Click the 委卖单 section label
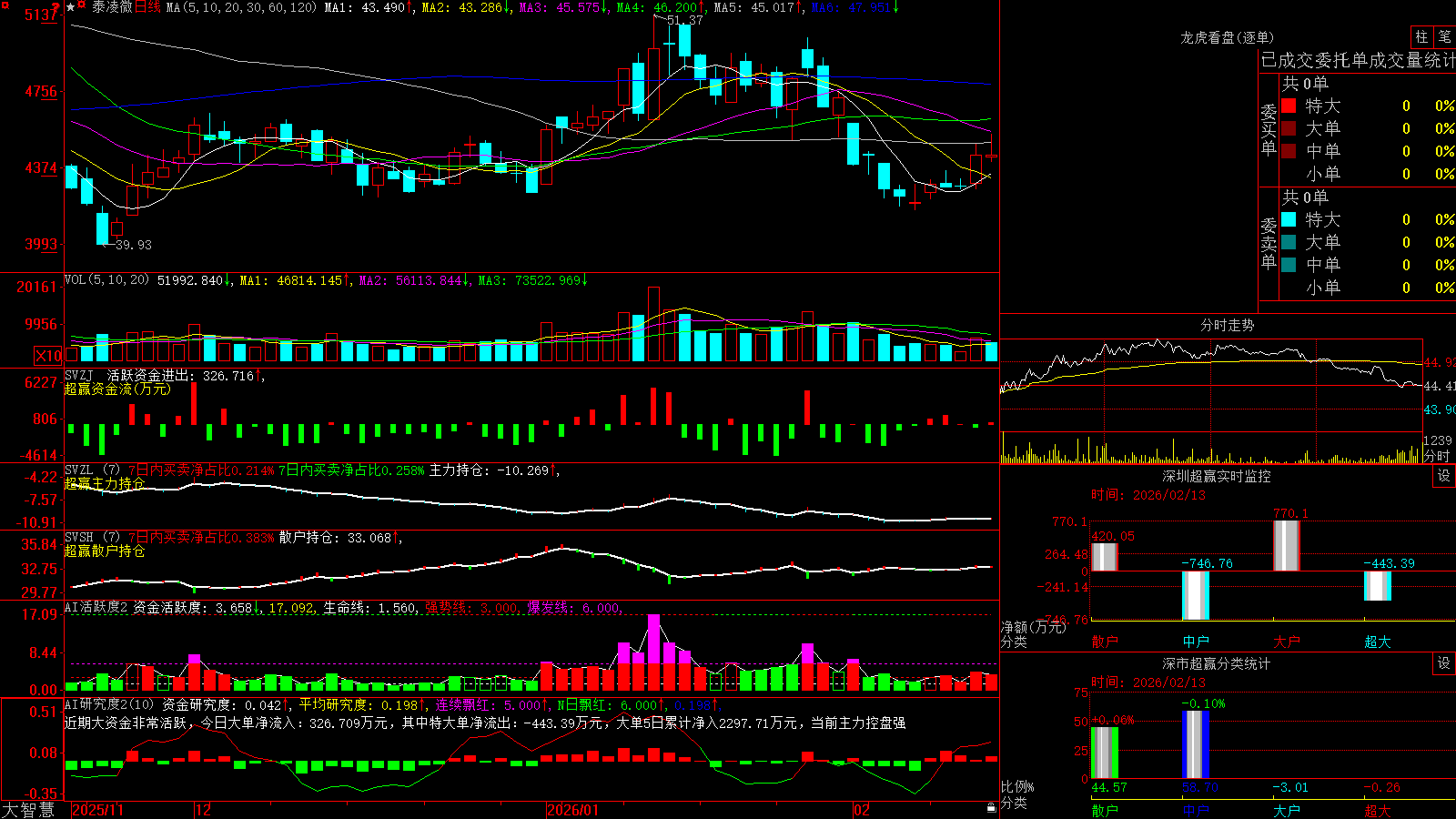The height and width of the screenshot is (819, 1456). click(1269, 242)
